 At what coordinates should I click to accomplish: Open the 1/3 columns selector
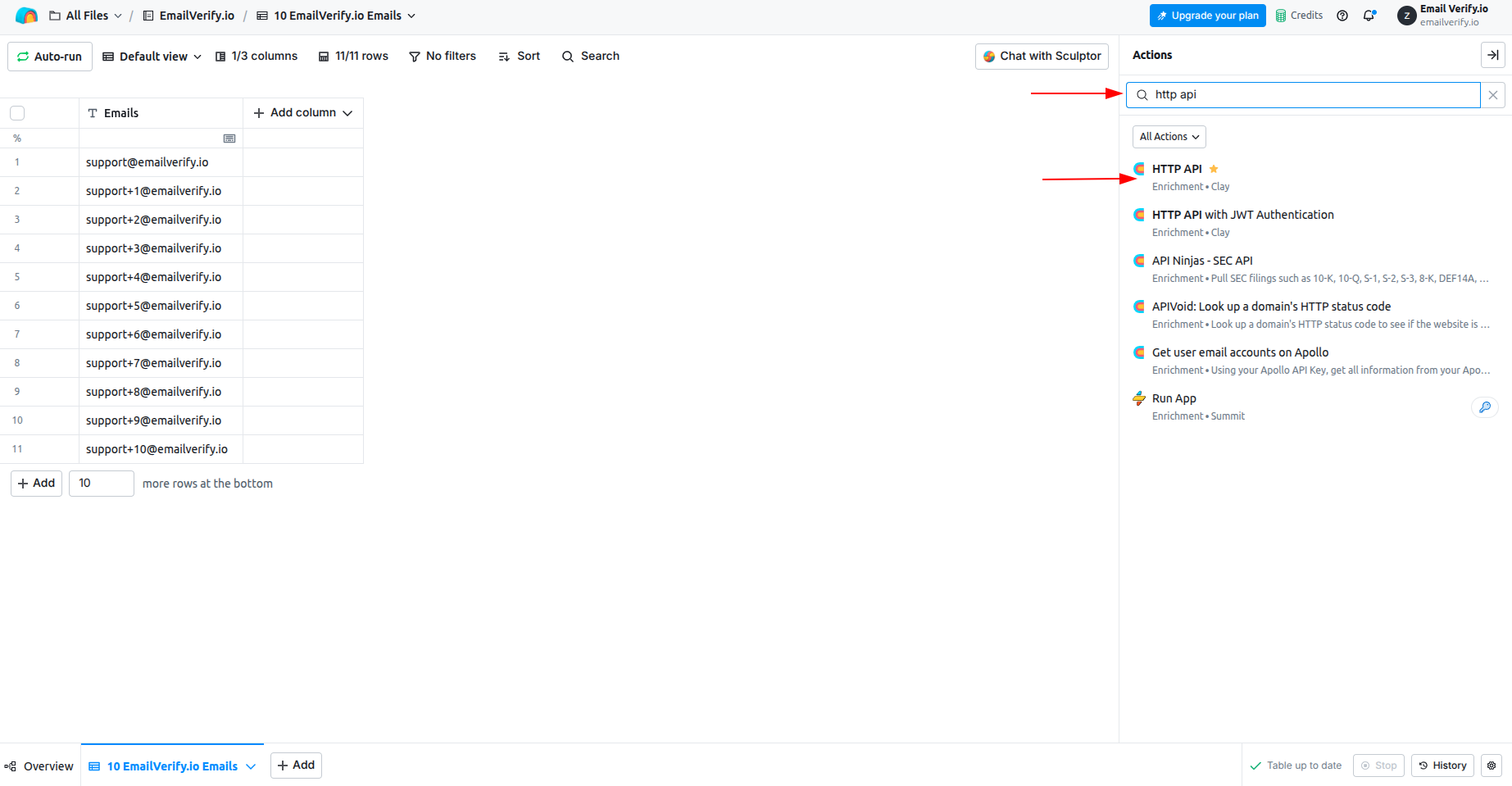pyautogui.click(x=257, y=57)
